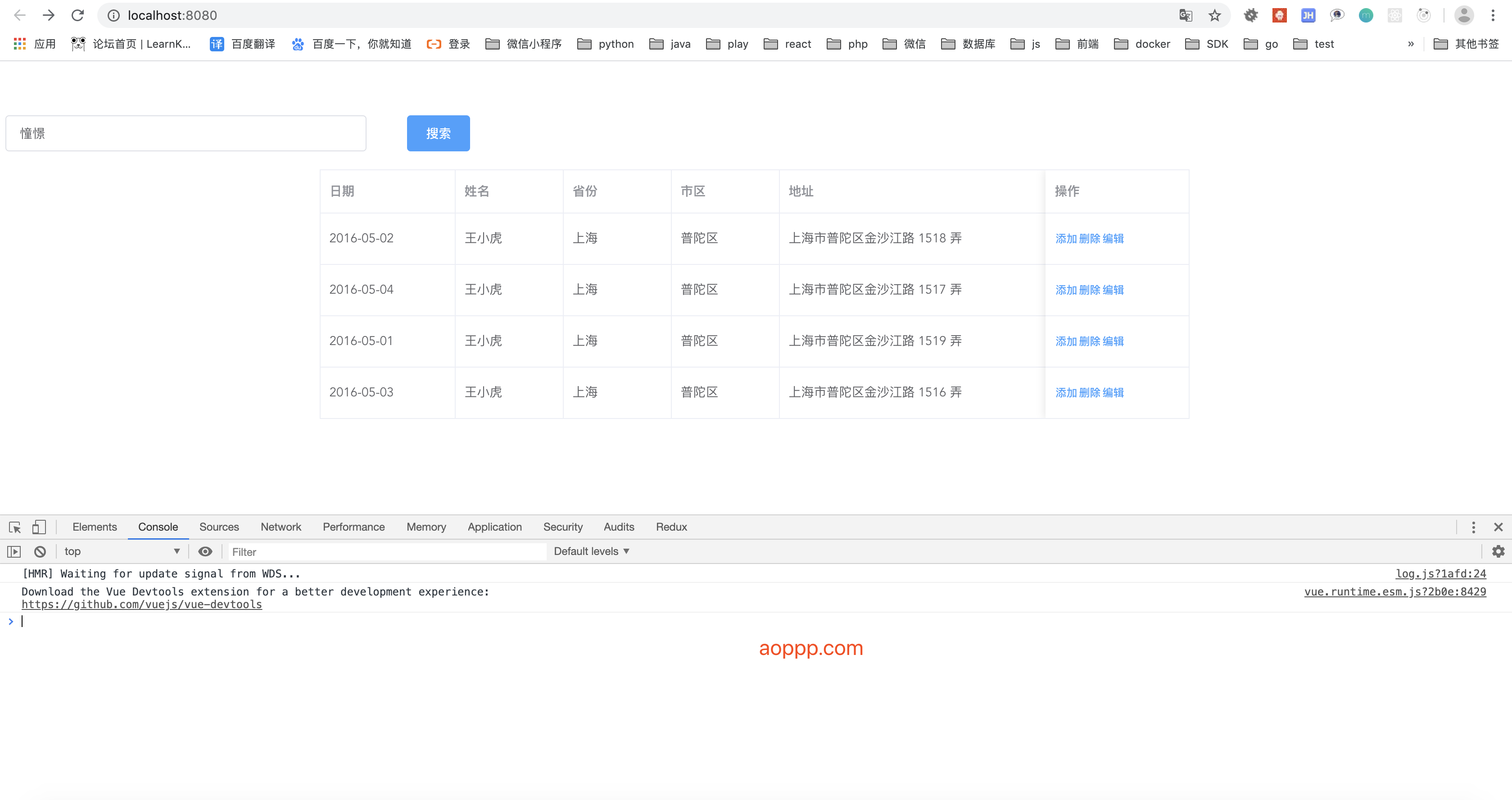Open the Default levels dropdown

[592, 551]
